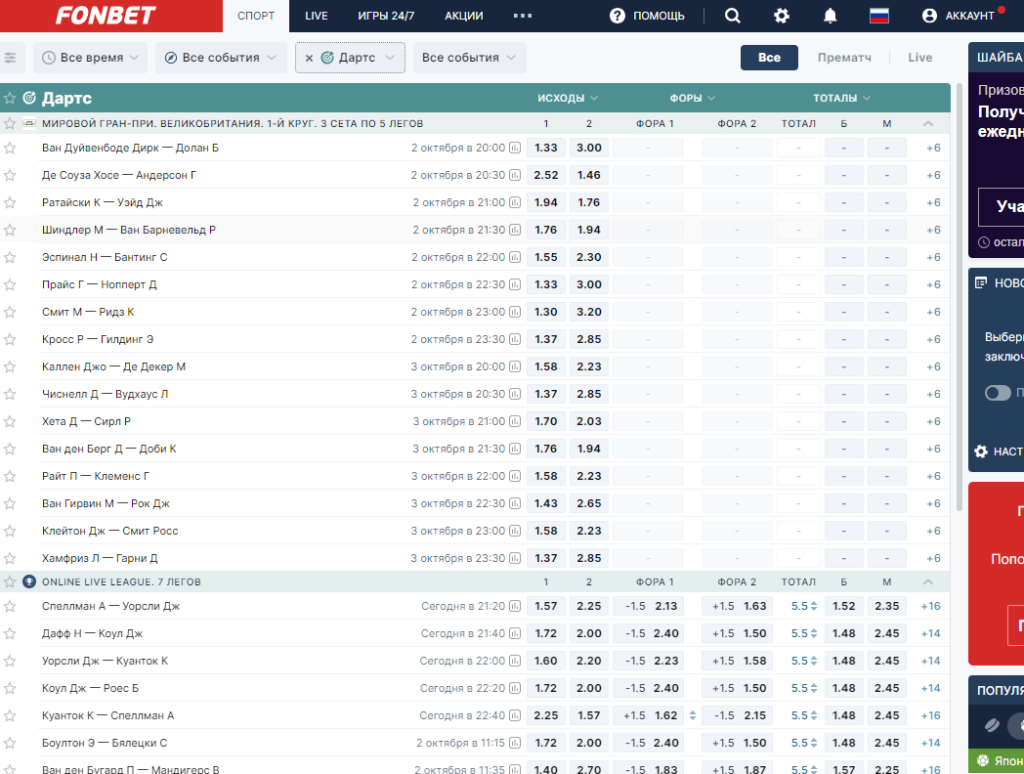
Task: Open statistics icon for Прайс Г — Нопперт Д
Action: point(515,285)
